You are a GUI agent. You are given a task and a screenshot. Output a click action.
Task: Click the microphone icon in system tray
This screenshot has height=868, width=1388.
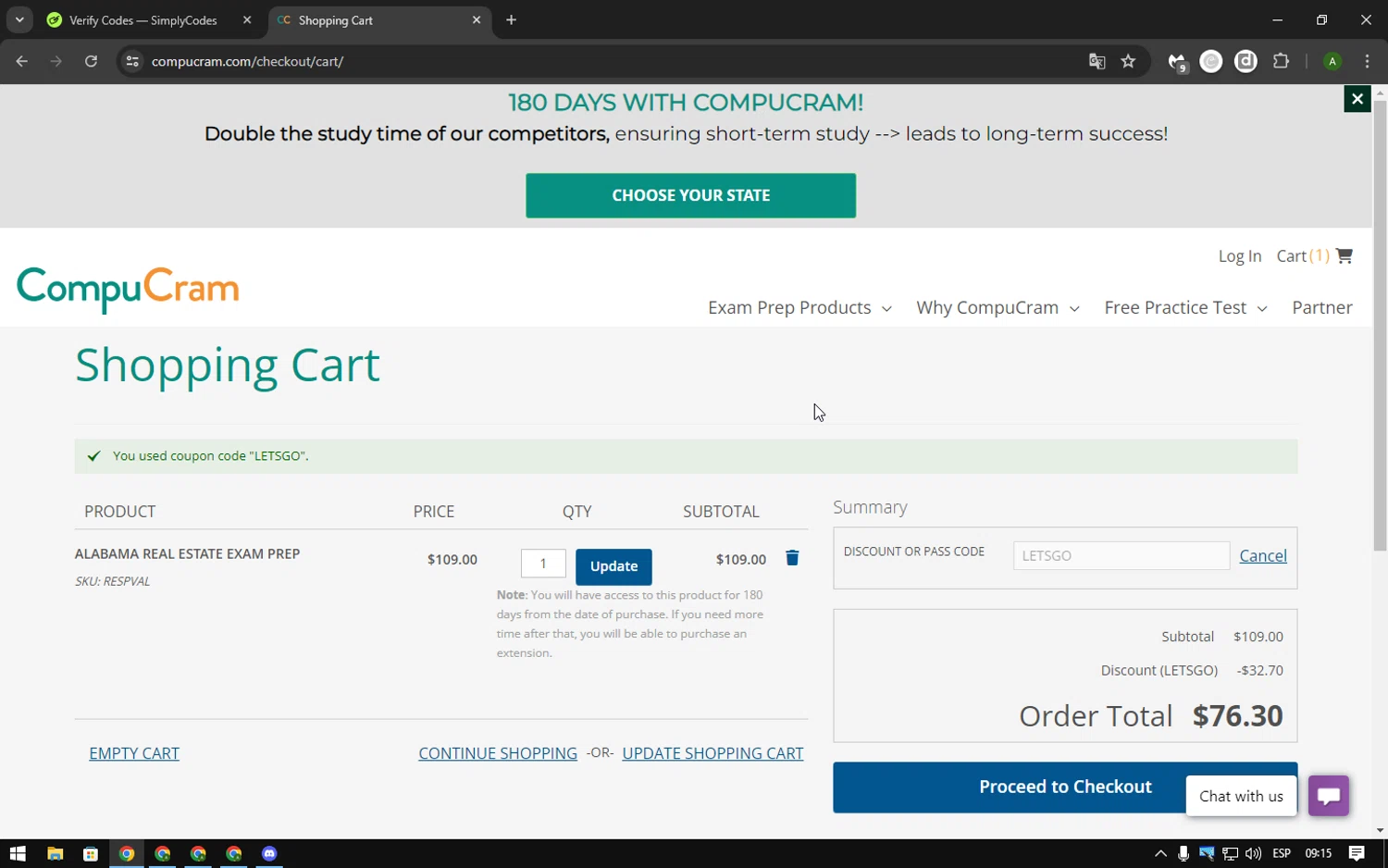coord(1184,853)
